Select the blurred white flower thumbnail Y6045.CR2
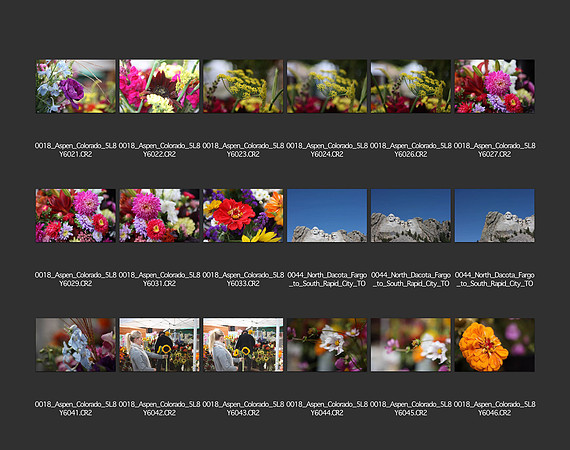The image size is (570, 450). (411, 345)
